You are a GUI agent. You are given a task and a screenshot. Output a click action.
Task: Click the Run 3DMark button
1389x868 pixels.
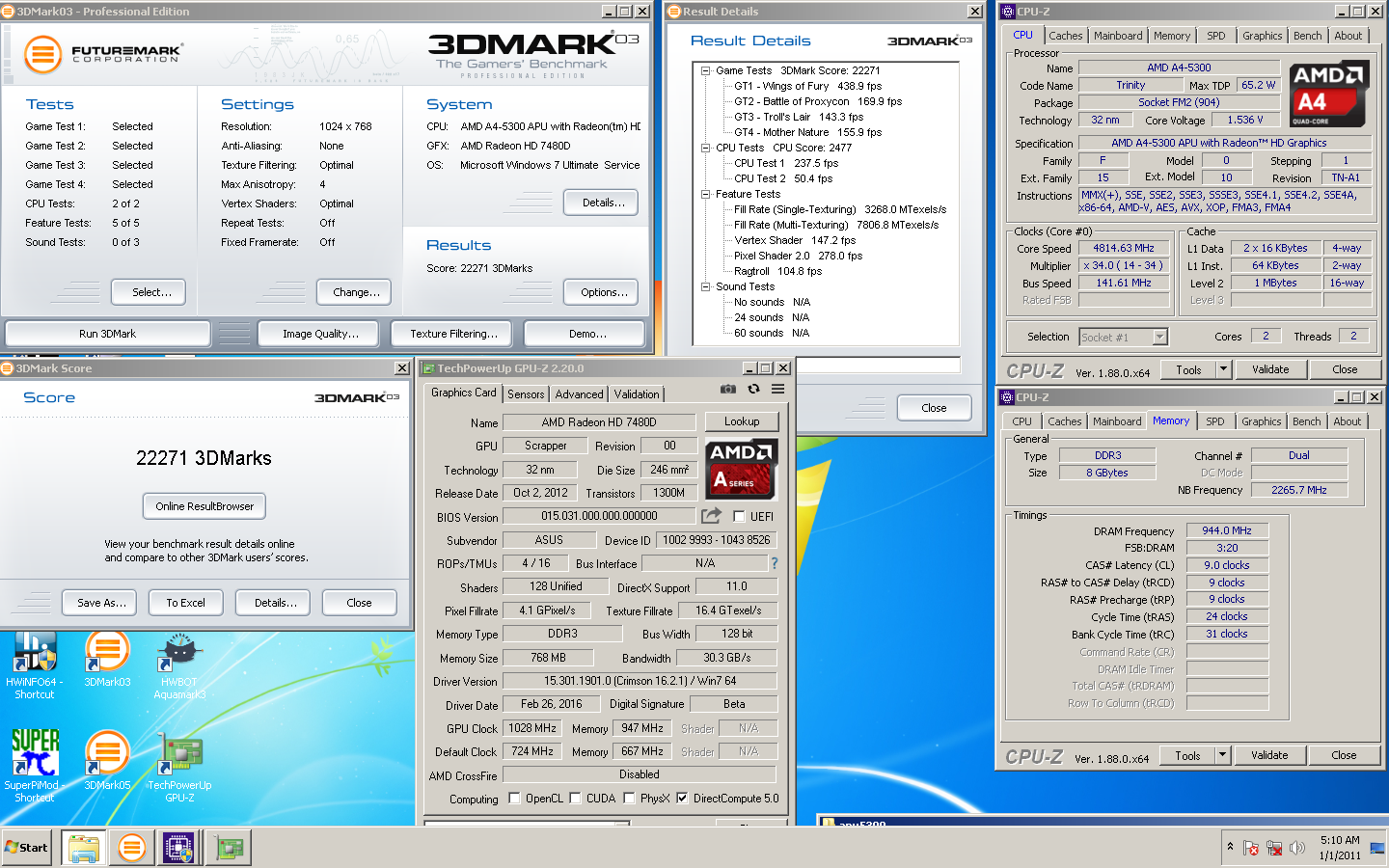107,334
